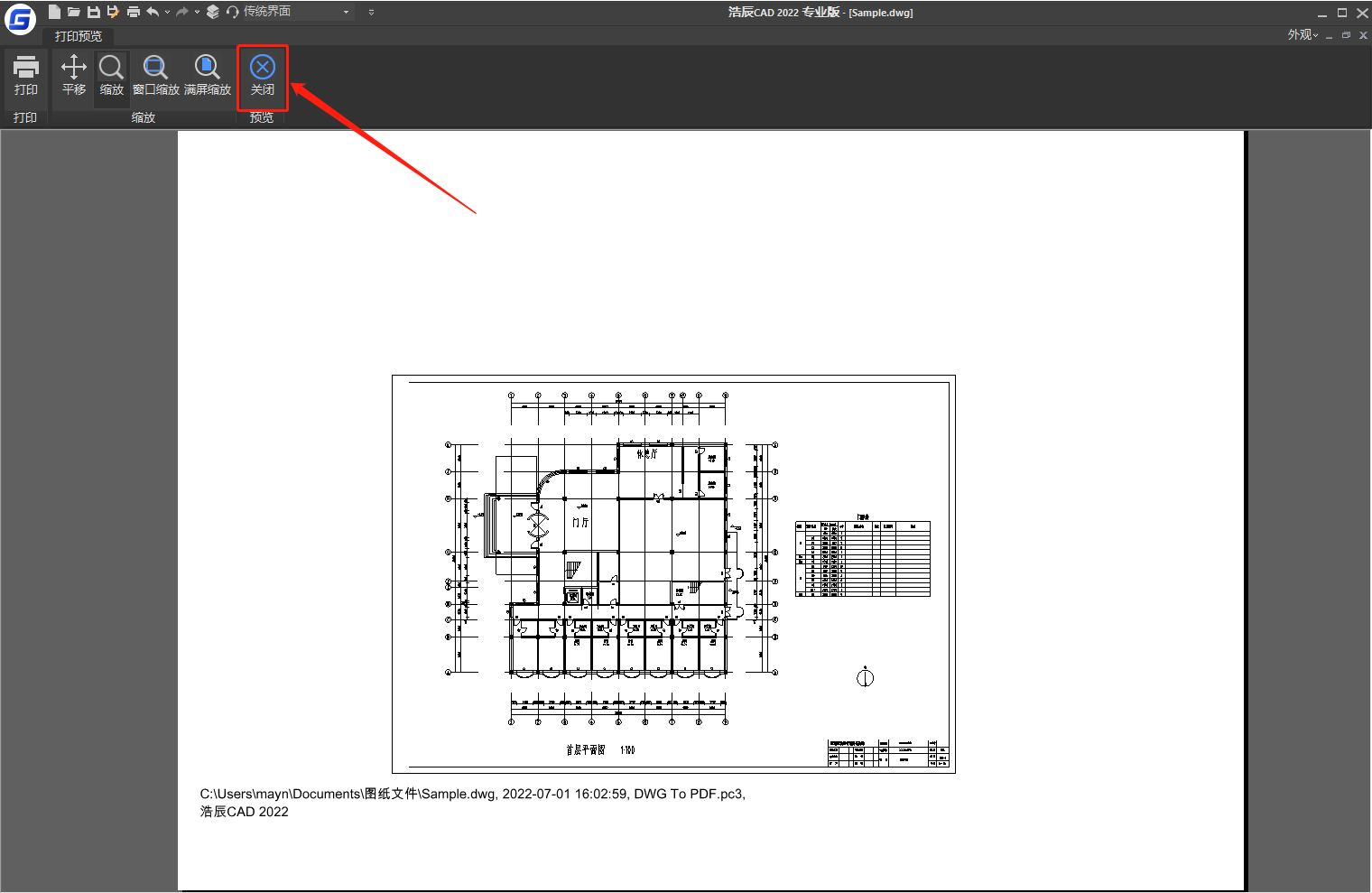The height and width of the screenshot is (893, 1372).
Task: Click the Undo arrow icon
Action: 153,12
